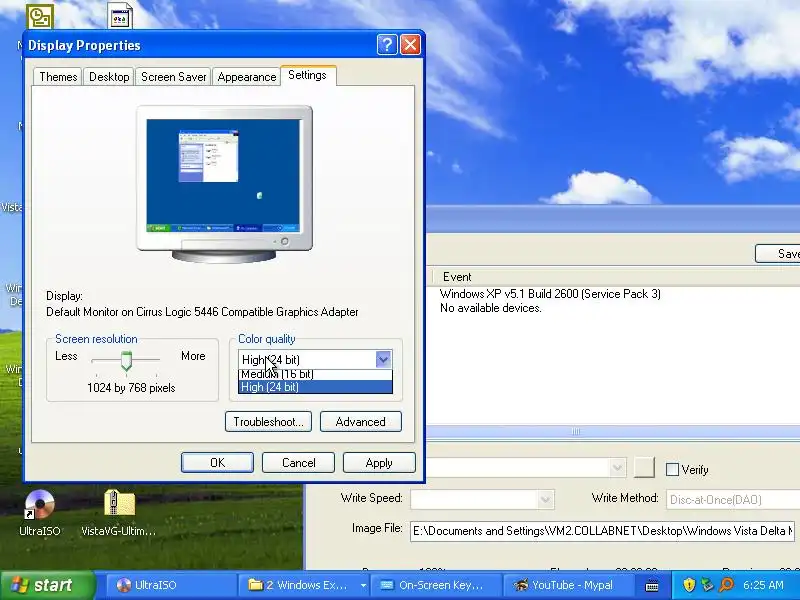Click the Start button on the taskbar
800x600 pixels.
point(47,585)
